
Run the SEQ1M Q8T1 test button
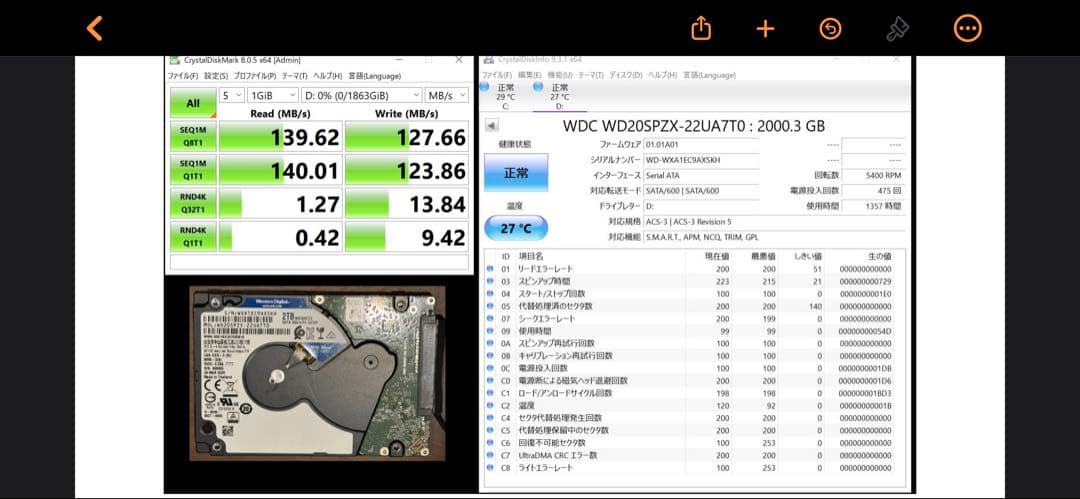[193, 136]
